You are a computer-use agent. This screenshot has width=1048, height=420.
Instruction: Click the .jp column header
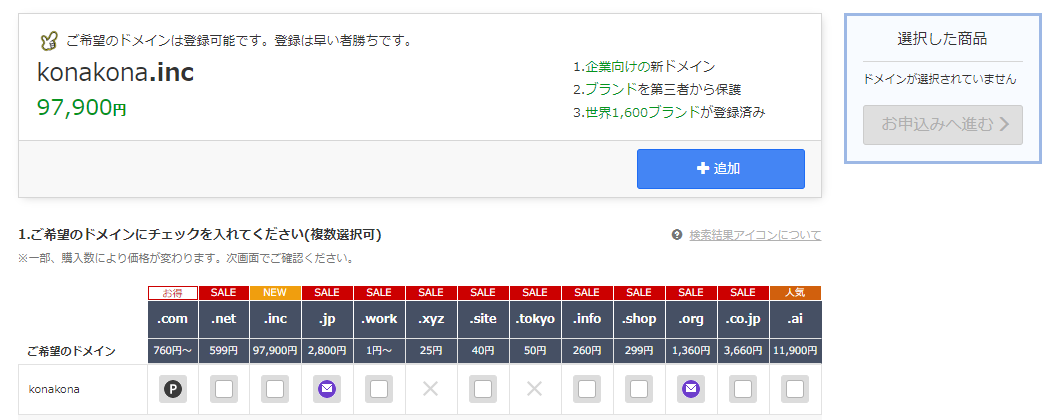(x=328, y=319)
